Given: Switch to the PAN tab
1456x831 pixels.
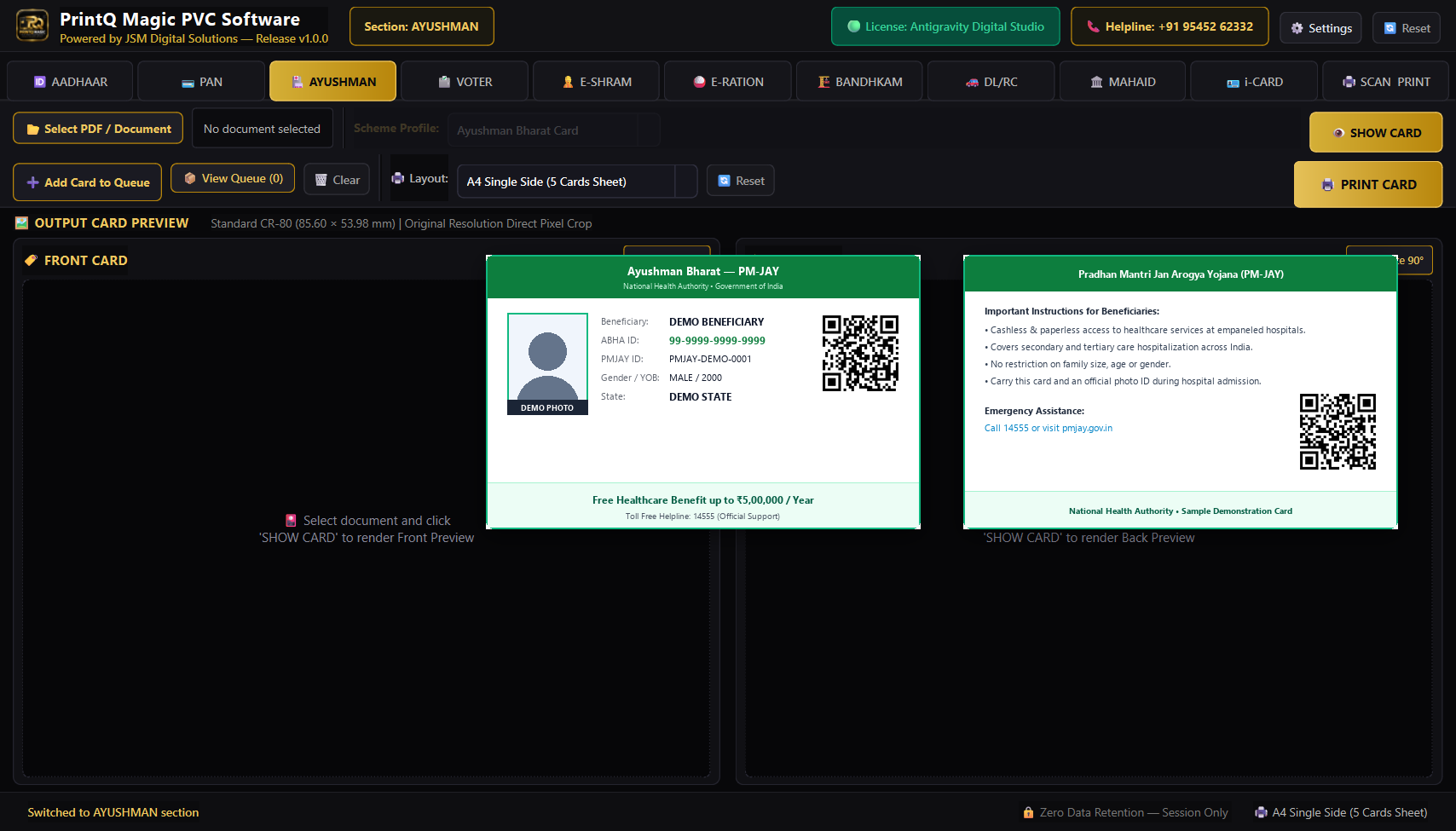Looking at the screenshot, I should tap(201, 82).
